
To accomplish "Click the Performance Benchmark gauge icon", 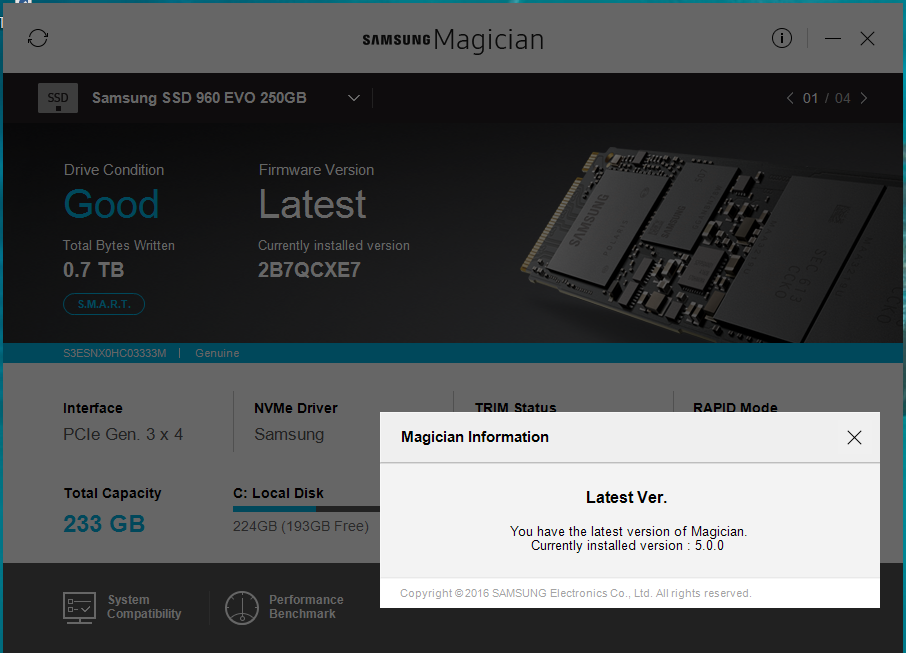I will click(x=242, y=607).
